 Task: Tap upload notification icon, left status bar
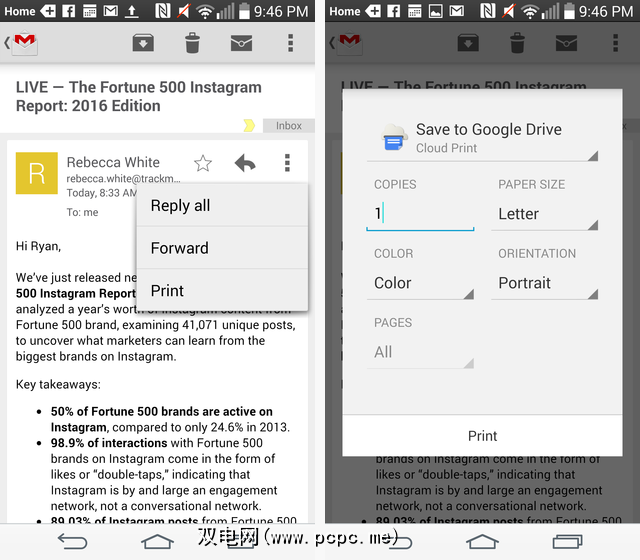(131, 11)
